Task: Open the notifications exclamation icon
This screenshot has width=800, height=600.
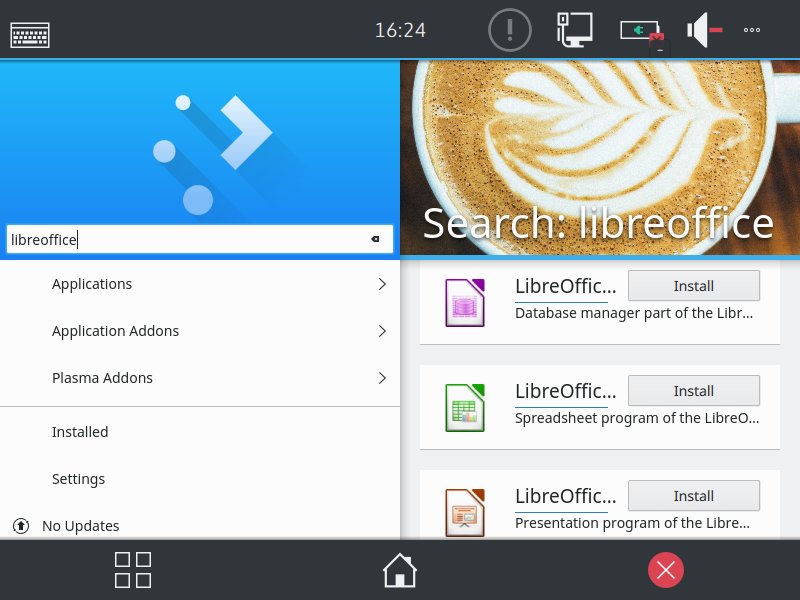Action: [510, 30]
